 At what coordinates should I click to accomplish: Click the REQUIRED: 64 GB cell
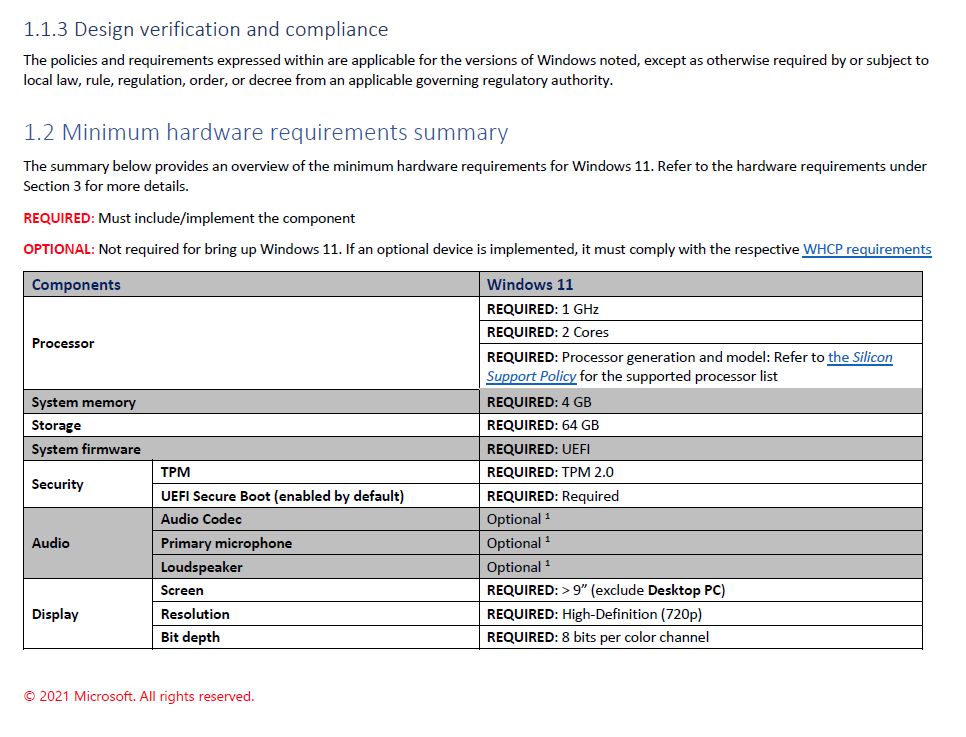[700, 425]
